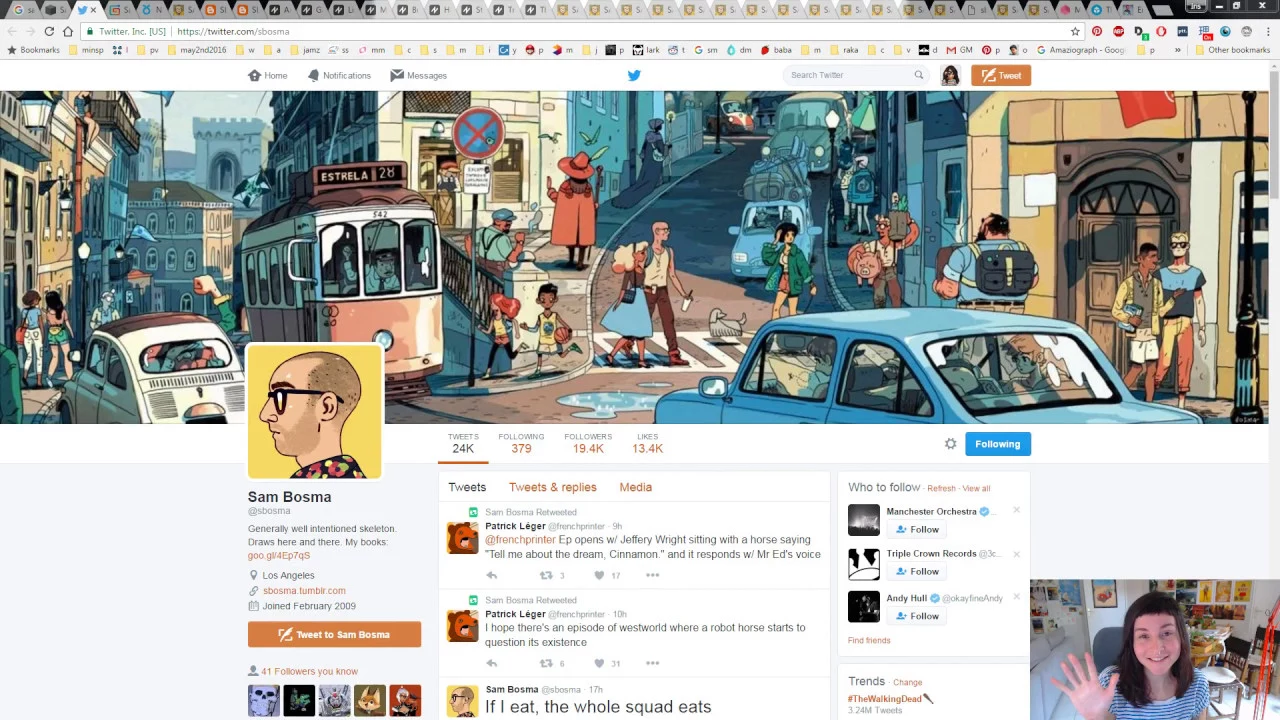The width and height of the screenshot is (1280, 720).
Task: Click the Opera-style red O extension icon
Action: coord(1161,31)
